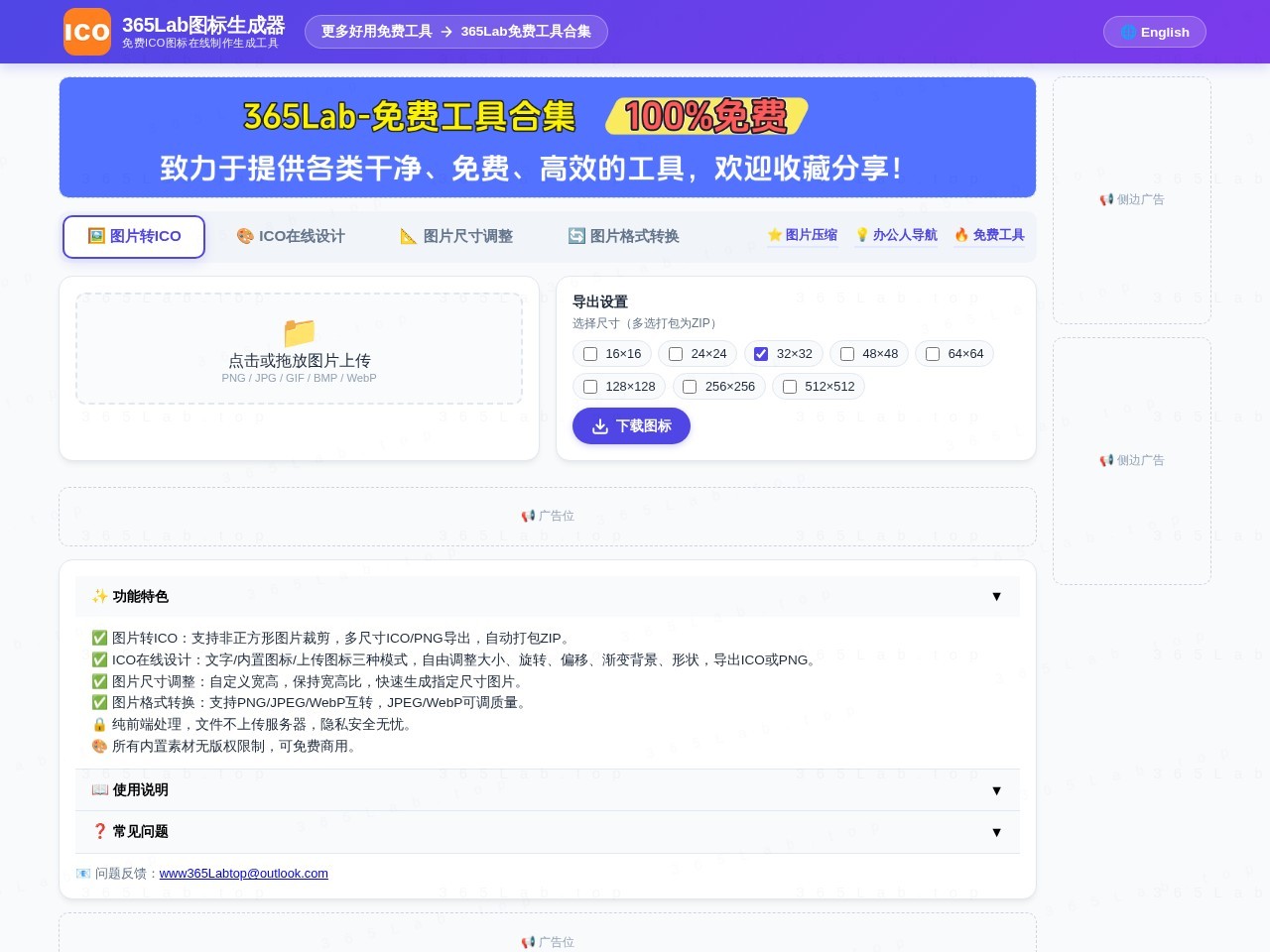This screenshot has width=1270, height=952.
Task: Click the folder upload icon
Action: 299,332
